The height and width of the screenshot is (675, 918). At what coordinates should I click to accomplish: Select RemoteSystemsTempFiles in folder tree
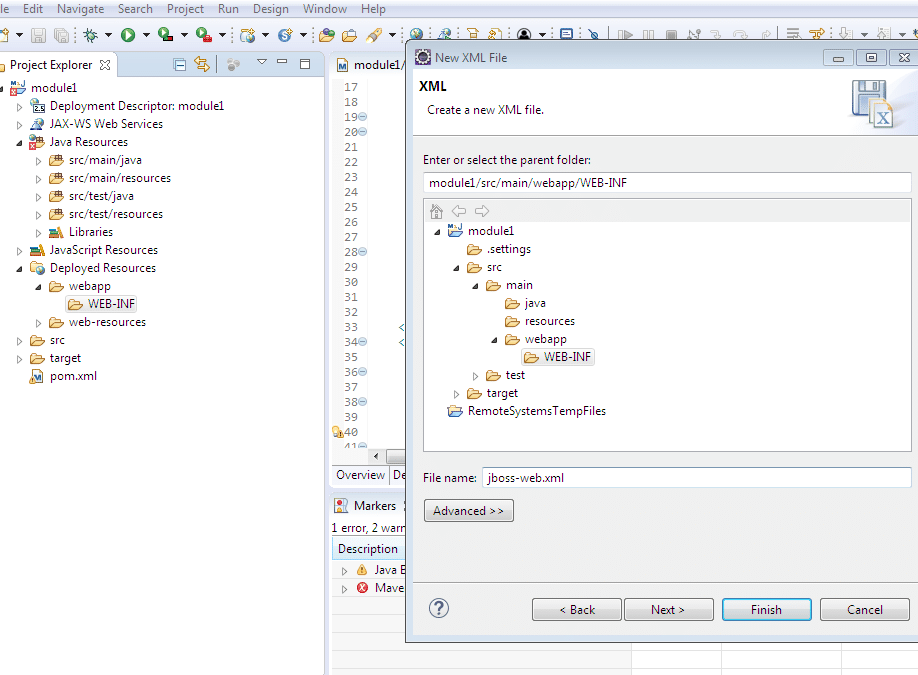[x=536, y=411]
